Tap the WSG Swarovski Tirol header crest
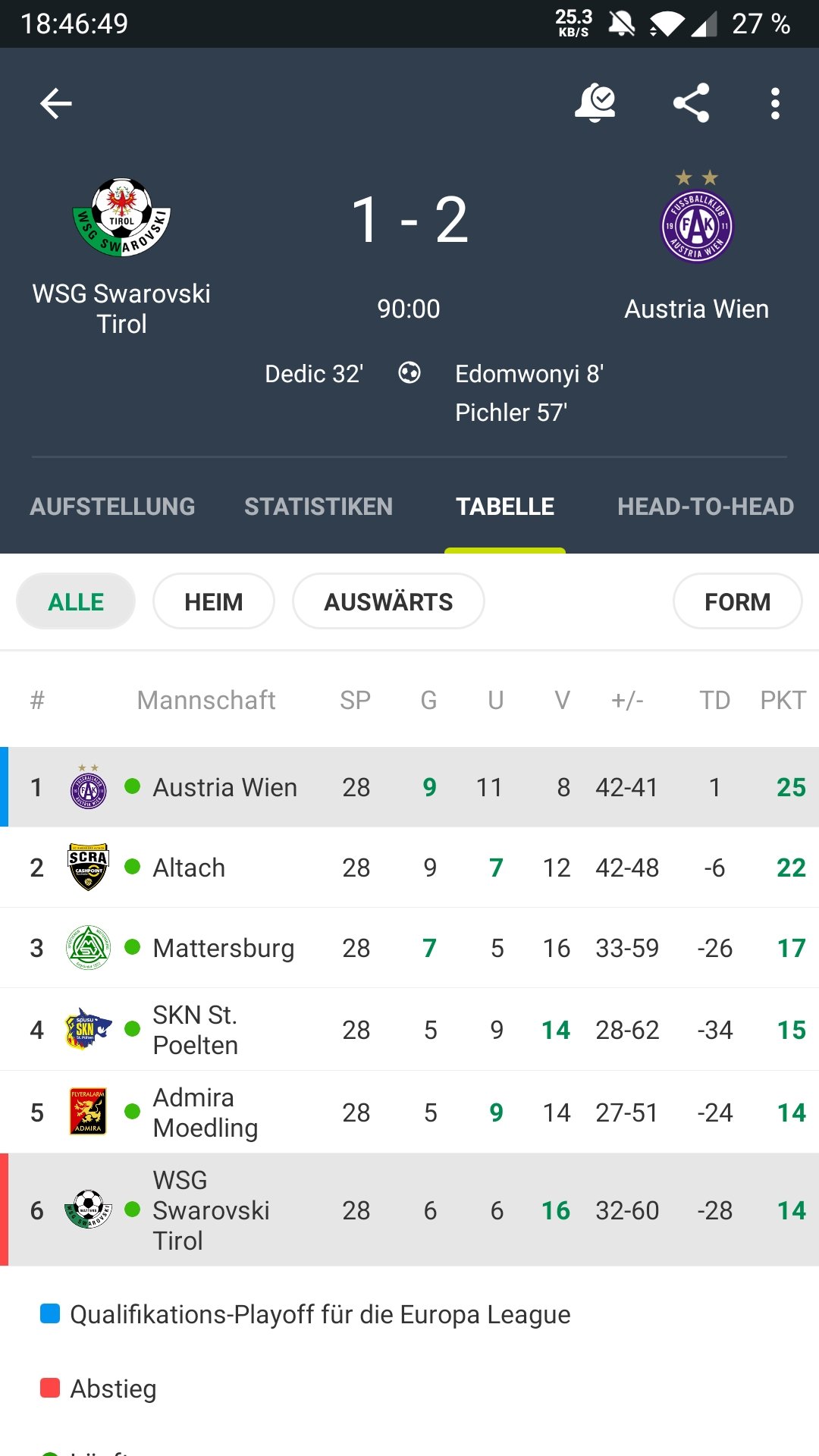The height and width of the screenshot is (1456, 819). pyautogui.click(x=121, y=218)
